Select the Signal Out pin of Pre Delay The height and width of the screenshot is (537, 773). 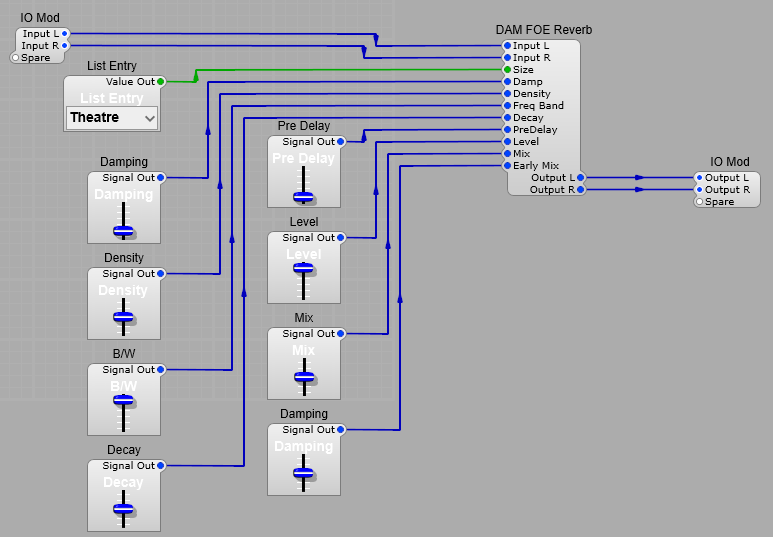[x=340, y=142]
